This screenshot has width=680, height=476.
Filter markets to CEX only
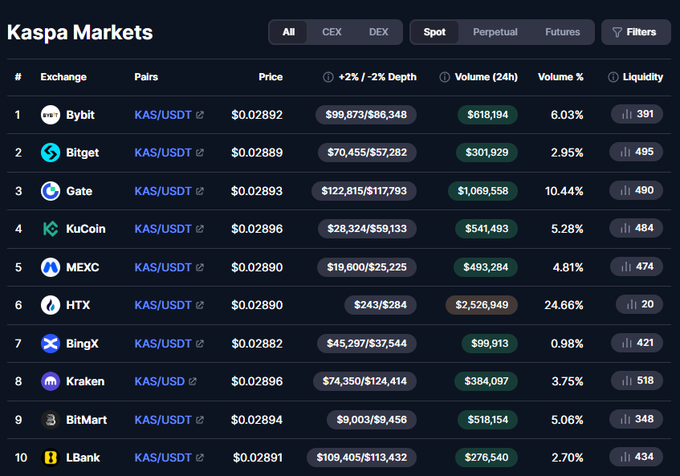click(x=332, y=32)
